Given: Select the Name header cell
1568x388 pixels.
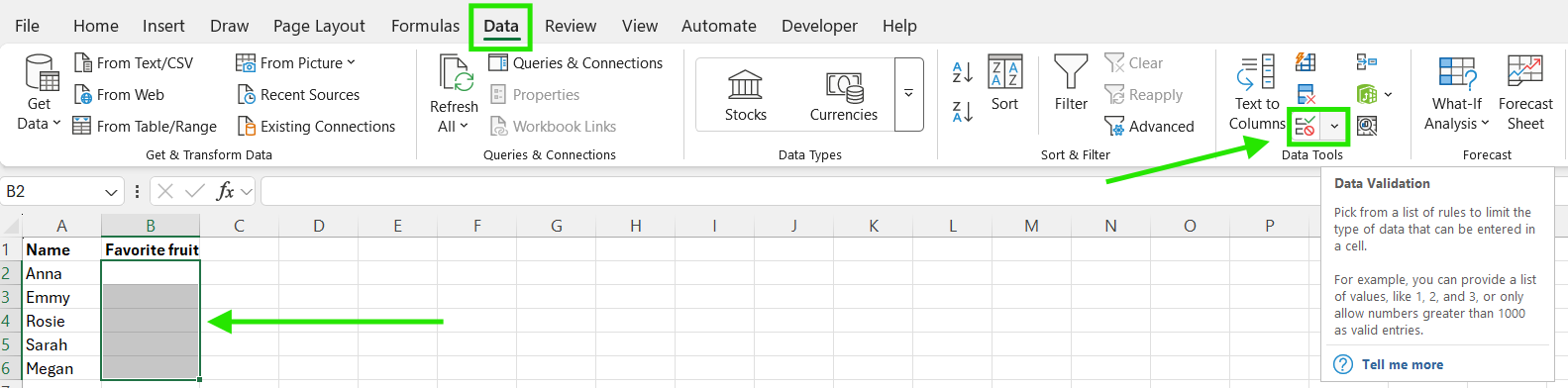Looking at the screenshot, I should 61,249.
